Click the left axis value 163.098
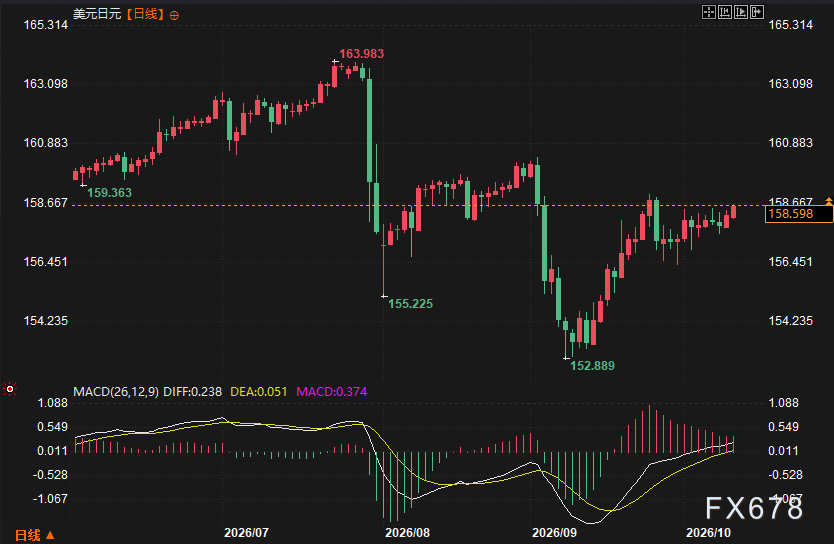 (46, 84)
